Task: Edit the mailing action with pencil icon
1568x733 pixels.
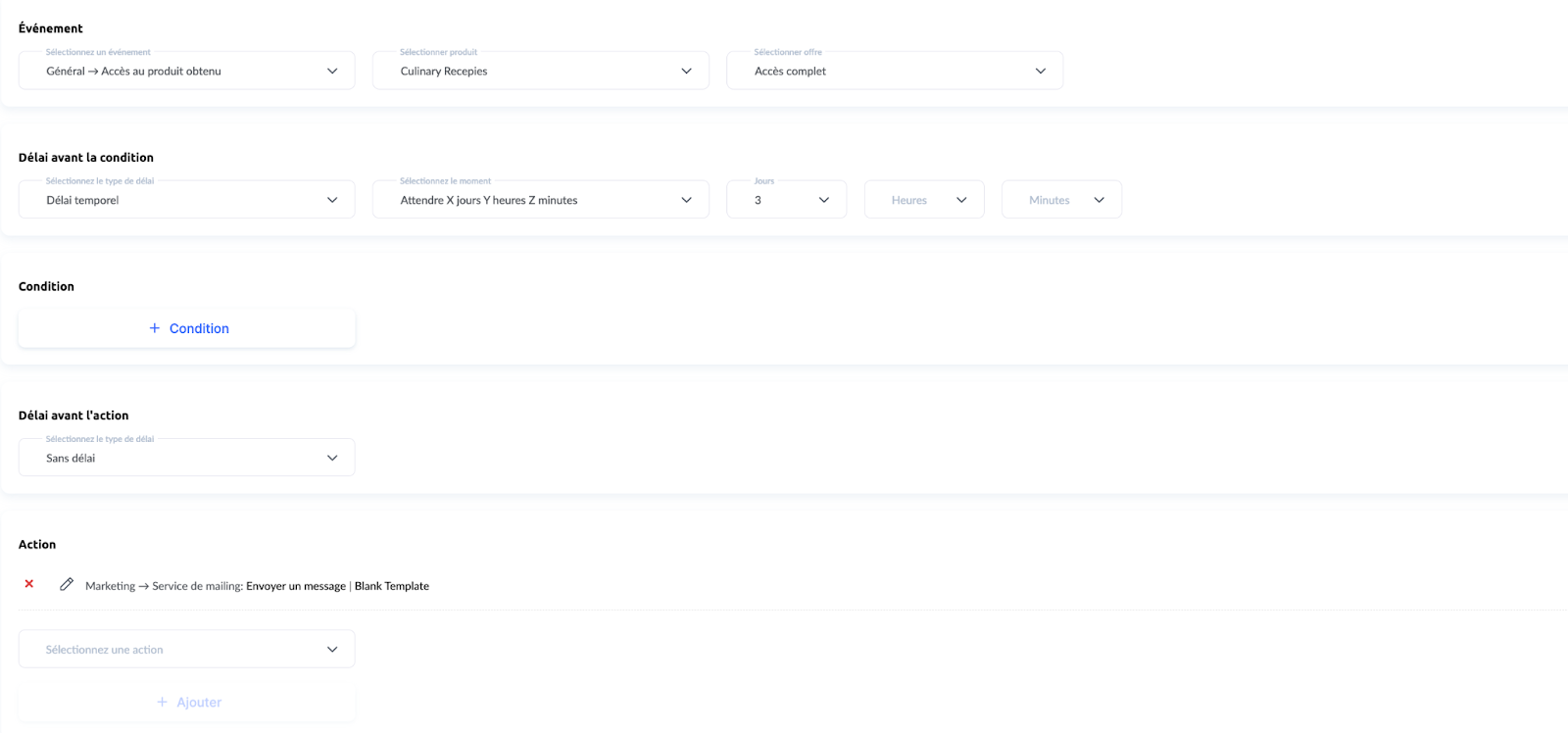Action: click(67, 585)
